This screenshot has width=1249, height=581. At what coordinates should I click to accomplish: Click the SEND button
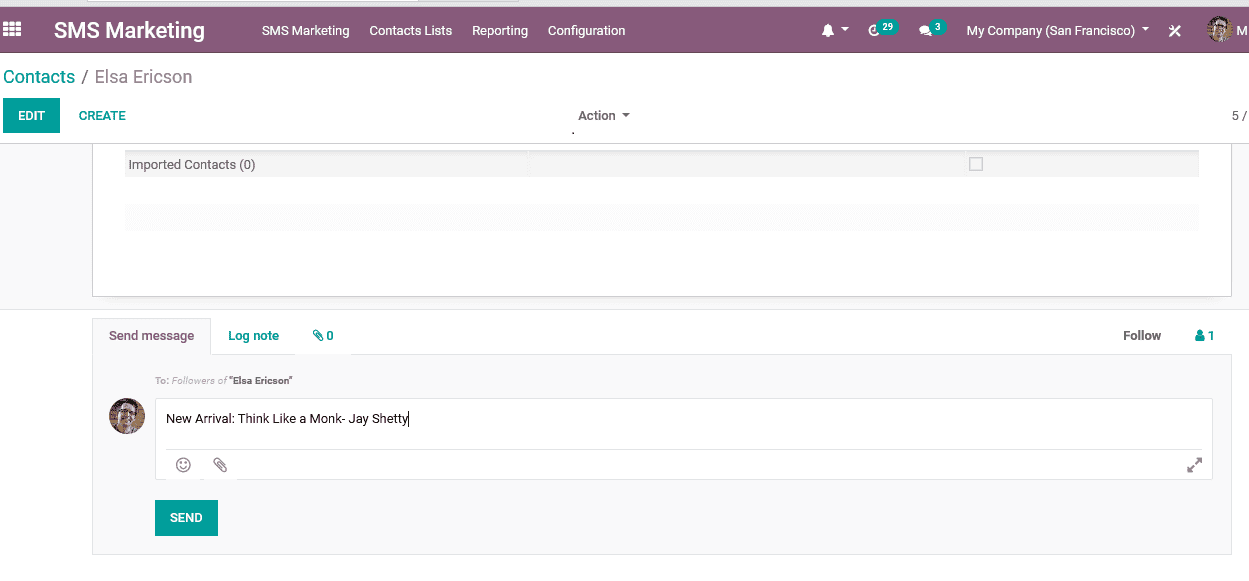pos(186,518)
